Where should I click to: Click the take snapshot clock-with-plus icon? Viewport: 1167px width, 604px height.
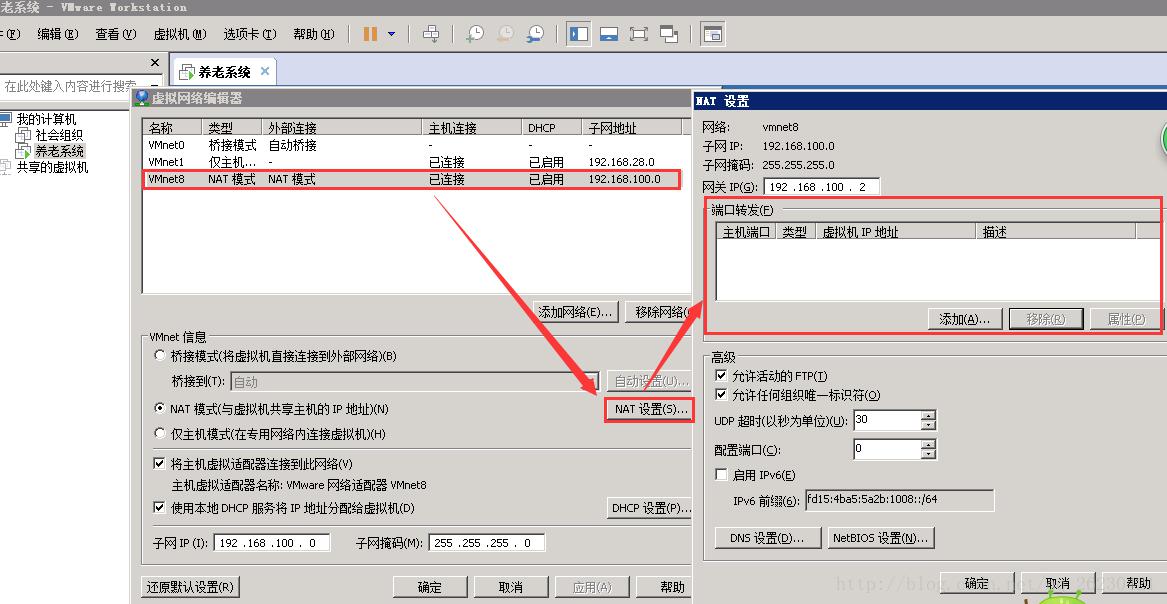tap(474, 34)
